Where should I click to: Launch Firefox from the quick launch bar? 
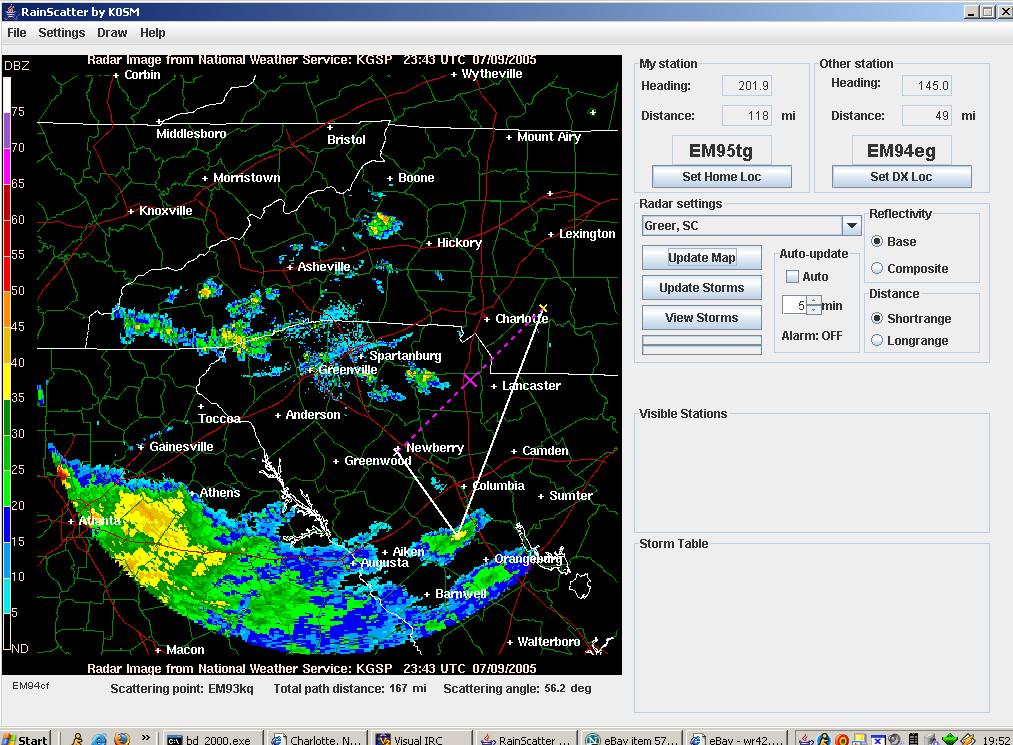122,738
